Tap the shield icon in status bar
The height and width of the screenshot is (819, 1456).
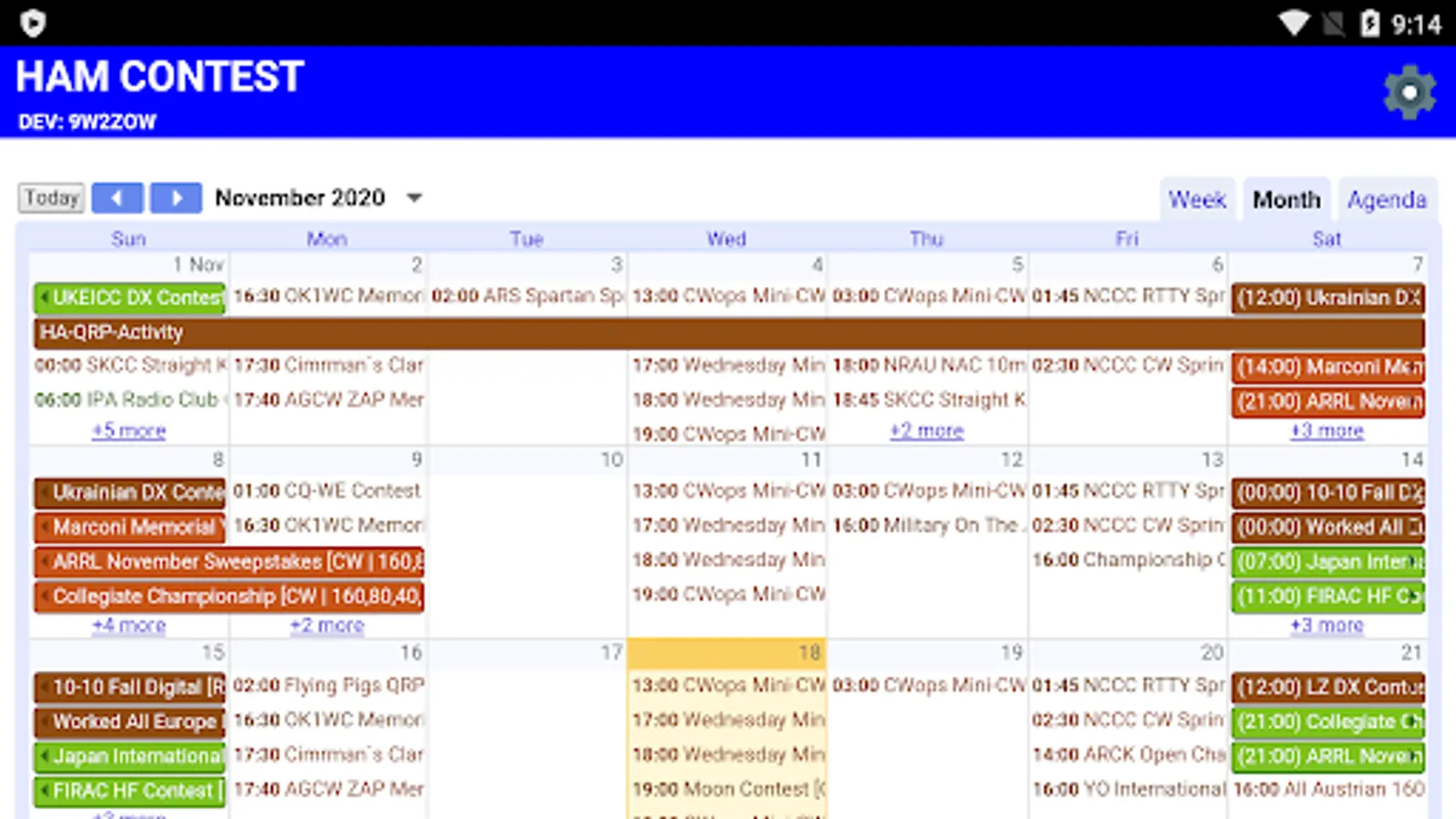coord(33,23)
